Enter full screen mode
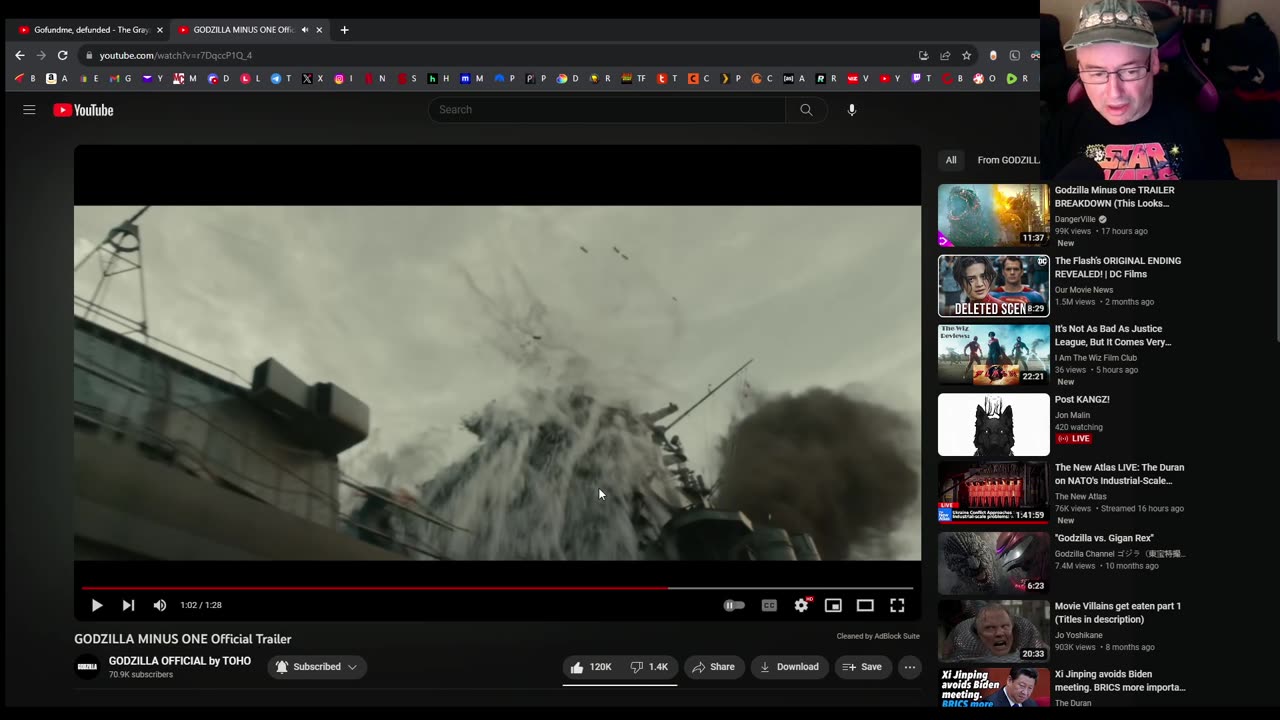 tap(897, 605)
